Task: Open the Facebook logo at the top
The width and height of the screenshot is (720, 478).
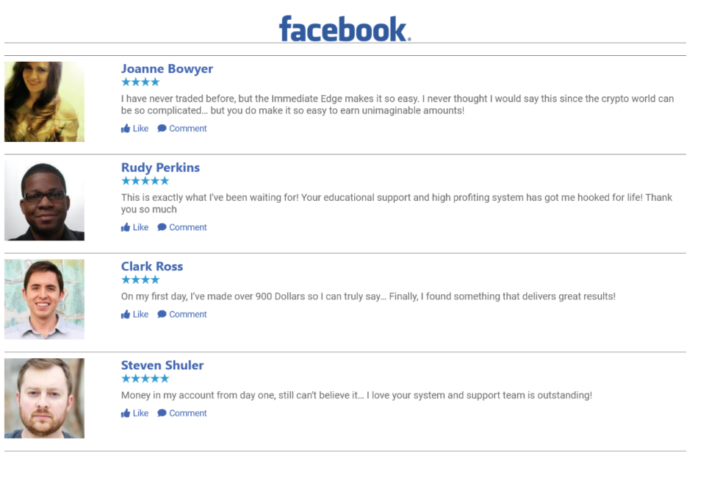Action: pyautogui.click(x=345, y=29)
